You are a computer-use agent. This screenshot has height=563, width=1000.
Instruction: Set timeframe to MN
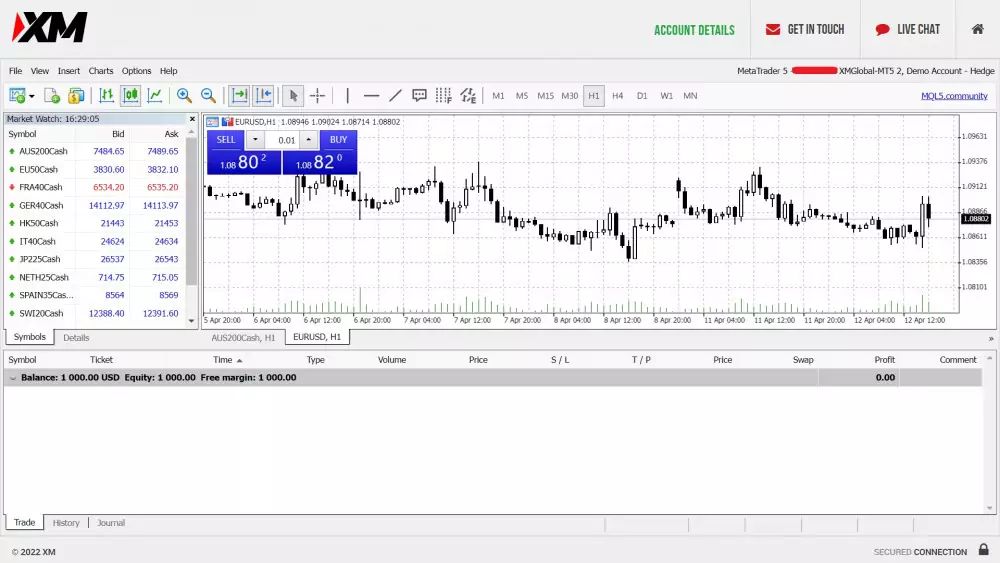(x=690, y=96)
